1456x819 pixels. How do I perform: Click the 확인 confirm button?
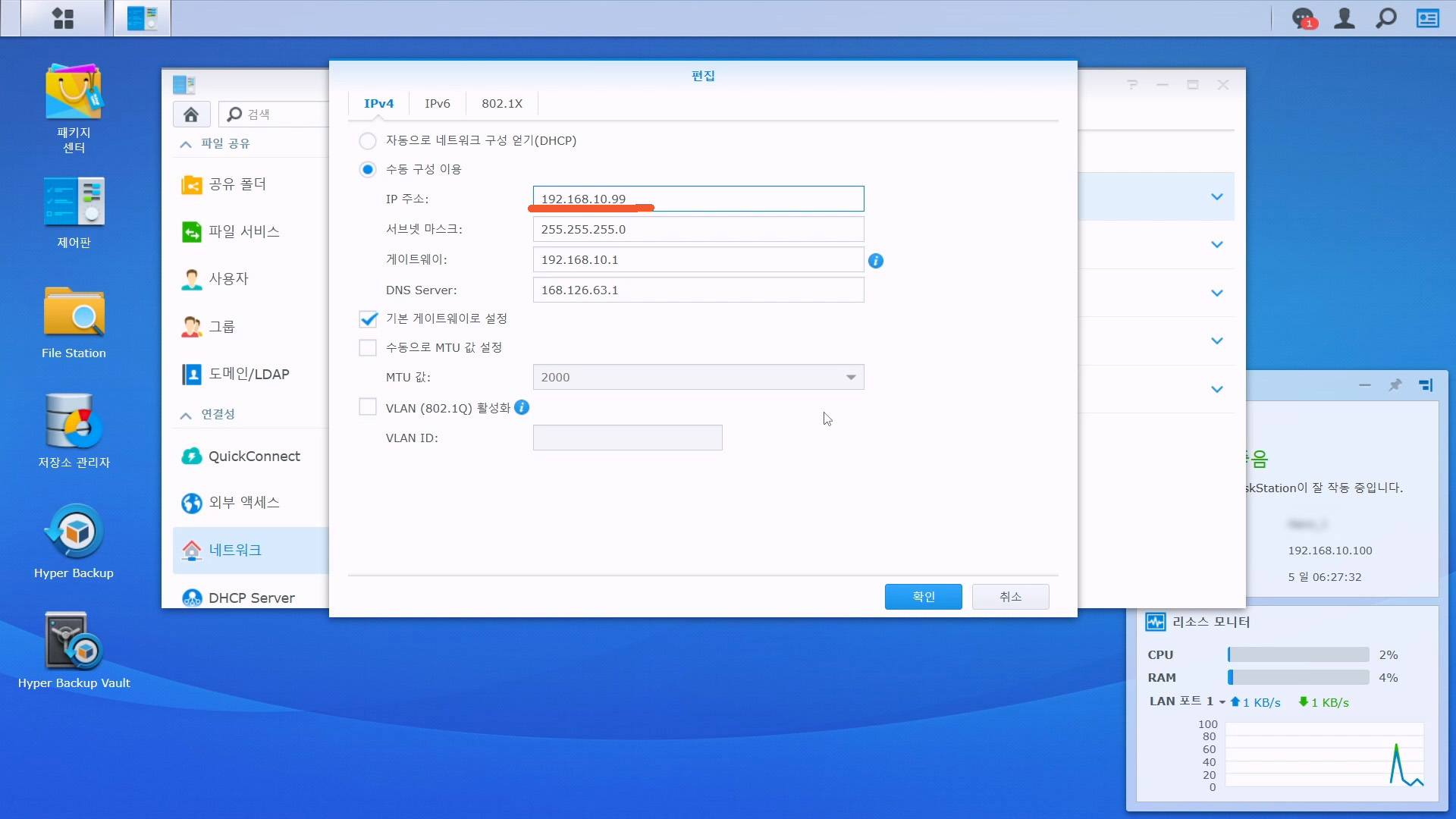(923, 597)
